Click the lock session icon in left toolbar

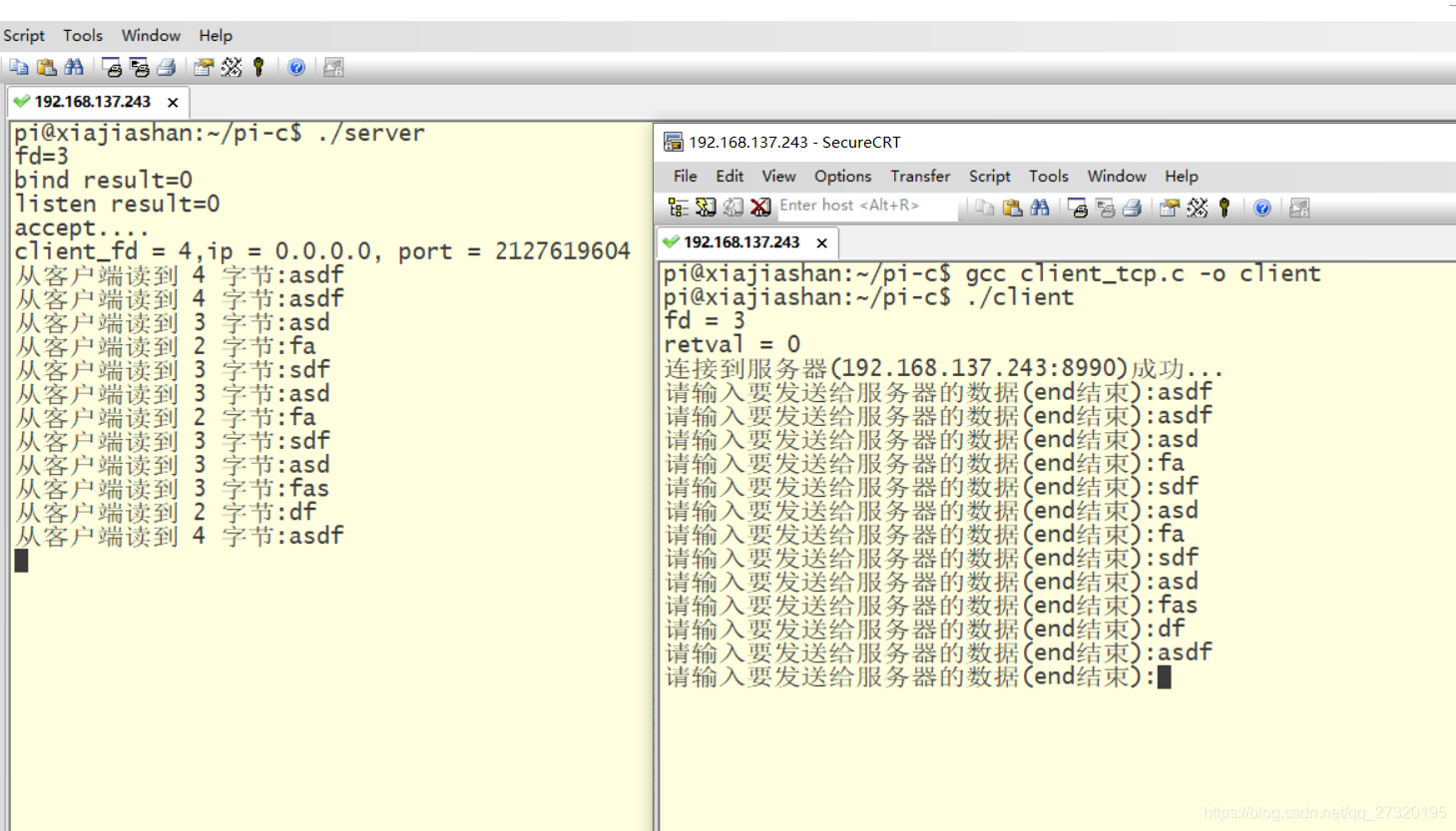(x=333, y=67)
